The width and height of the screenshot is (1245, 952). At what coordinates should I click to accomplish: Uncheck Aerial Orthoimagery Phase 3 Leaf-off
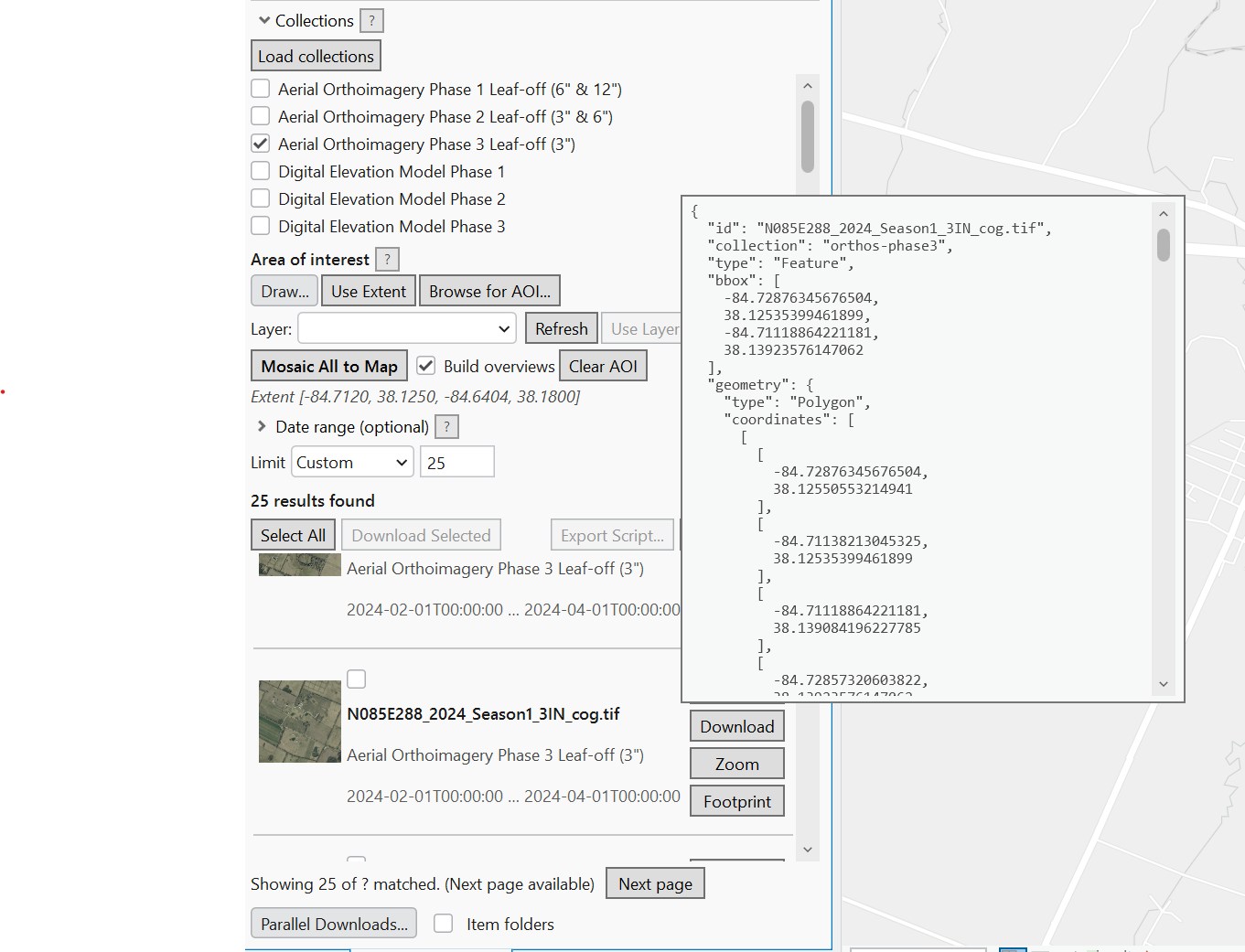261,144
